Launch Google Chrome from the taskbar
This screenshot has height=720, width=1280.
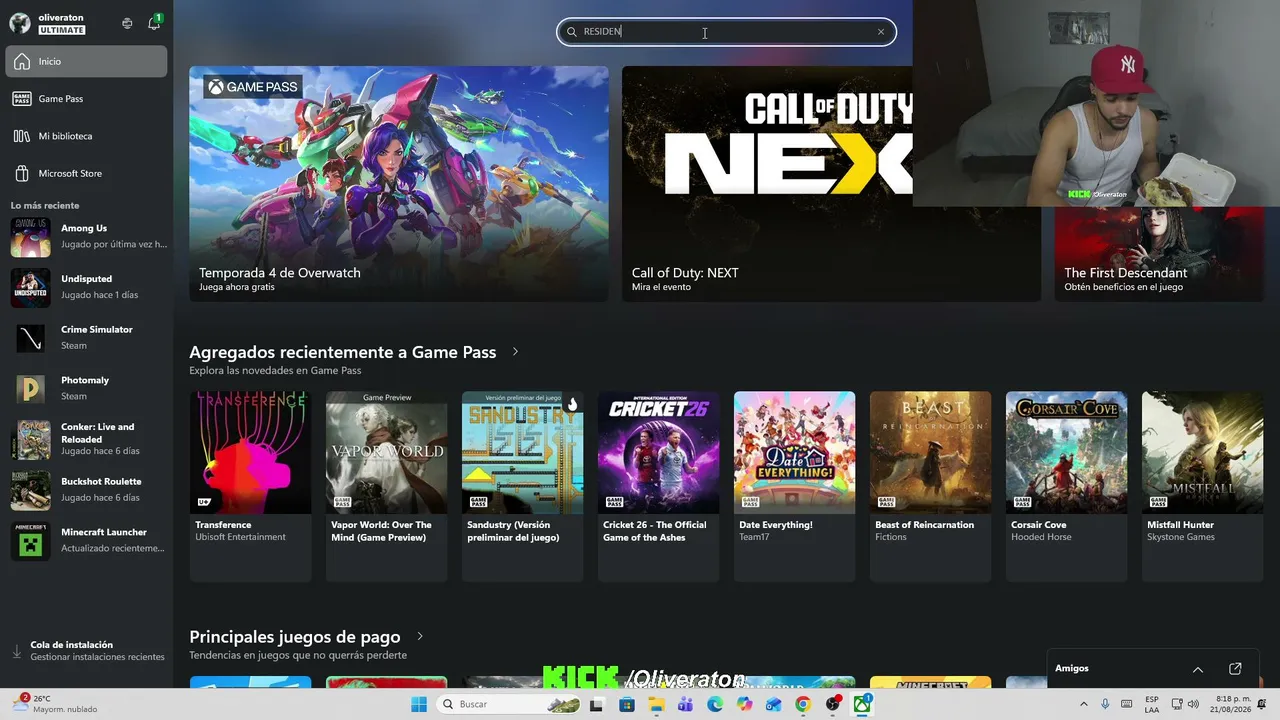[x=803, y=704]
